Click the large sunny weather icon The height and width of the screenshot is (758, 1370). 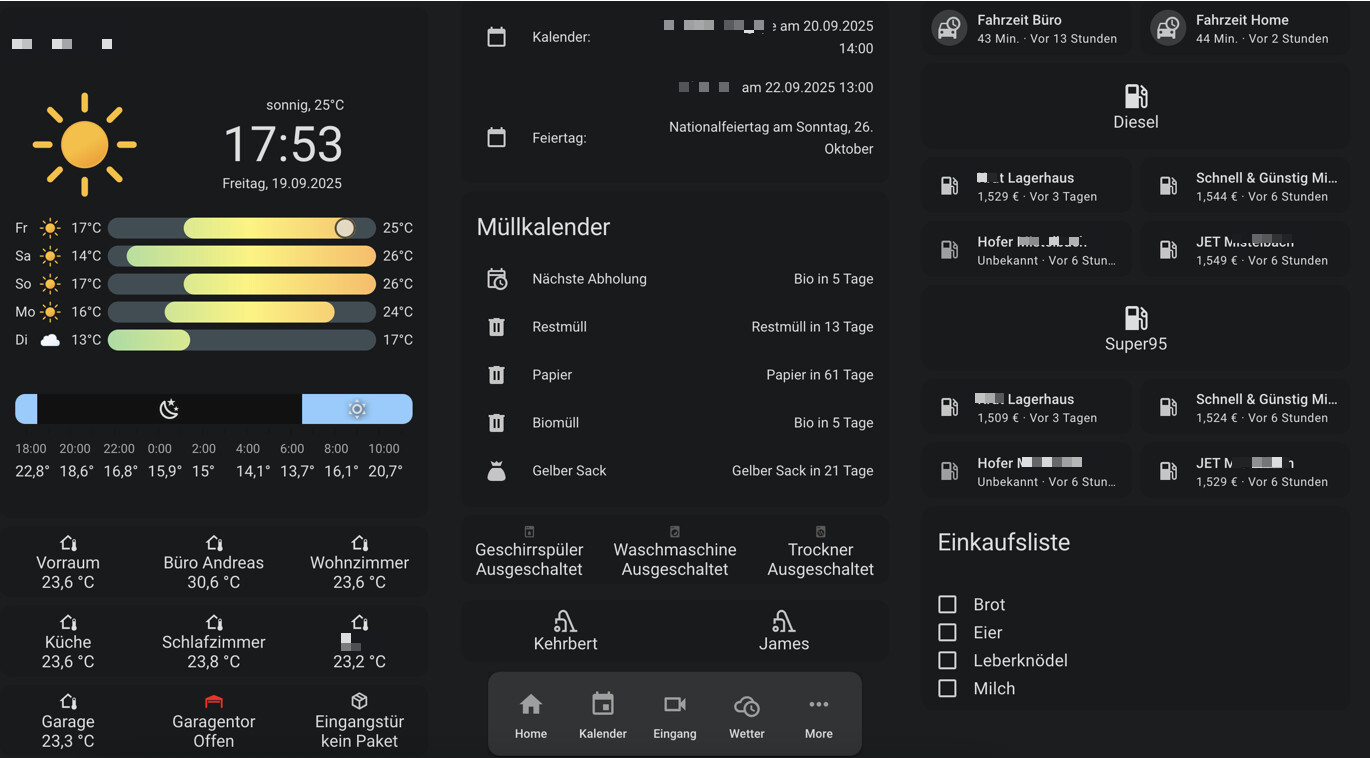[85, 145]
